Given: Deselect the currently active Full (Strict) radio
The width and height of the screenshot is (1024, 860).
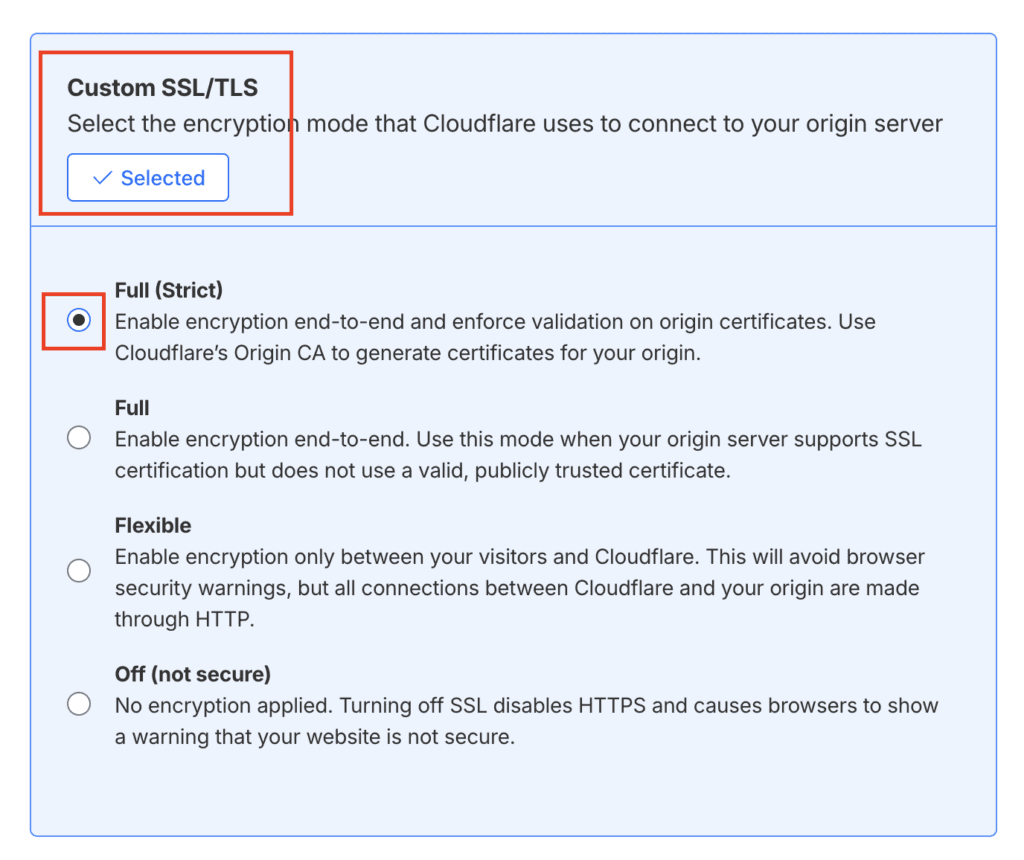Looking at the screenshot, I should [x=79, y=319].
